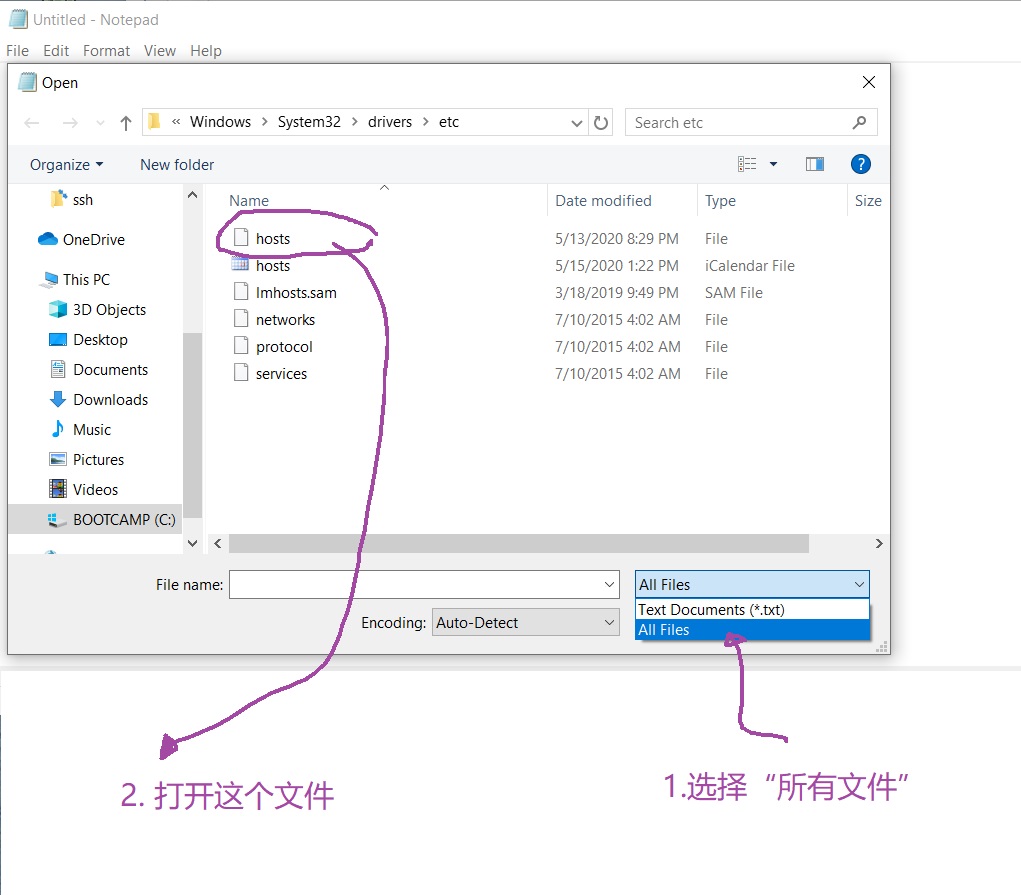Click the Change your view icon
Screen dimensions: 1021x895
click(747, 165)
